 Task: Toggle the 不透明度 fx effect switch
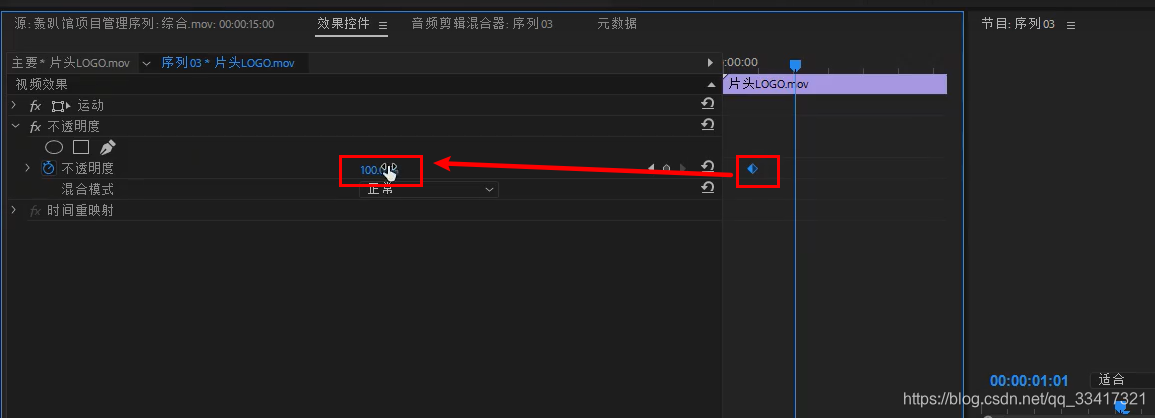click(x=35, y=127)
